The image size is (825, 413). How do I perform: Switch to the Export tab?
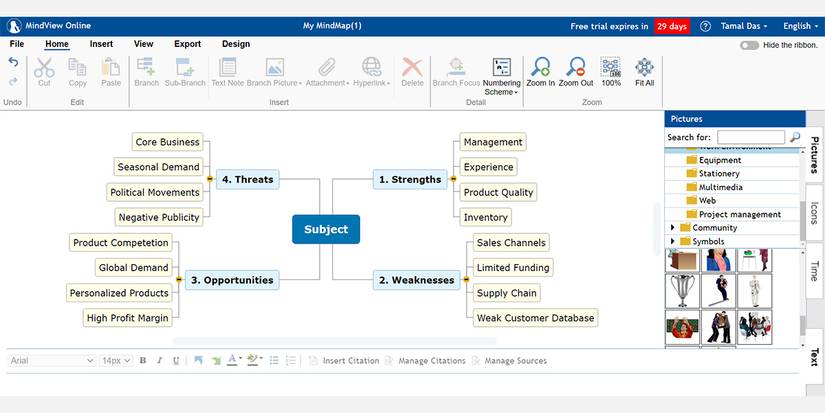[187, 44]
